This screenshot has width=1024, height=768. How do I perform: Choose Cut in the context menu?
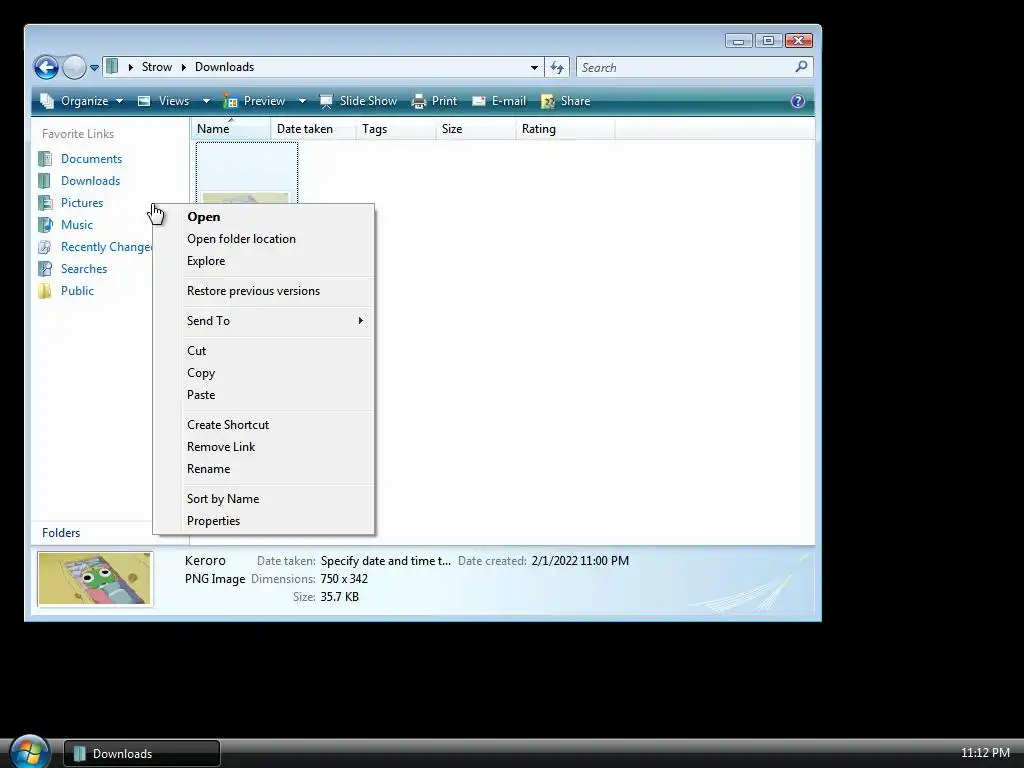pos(264,351)
